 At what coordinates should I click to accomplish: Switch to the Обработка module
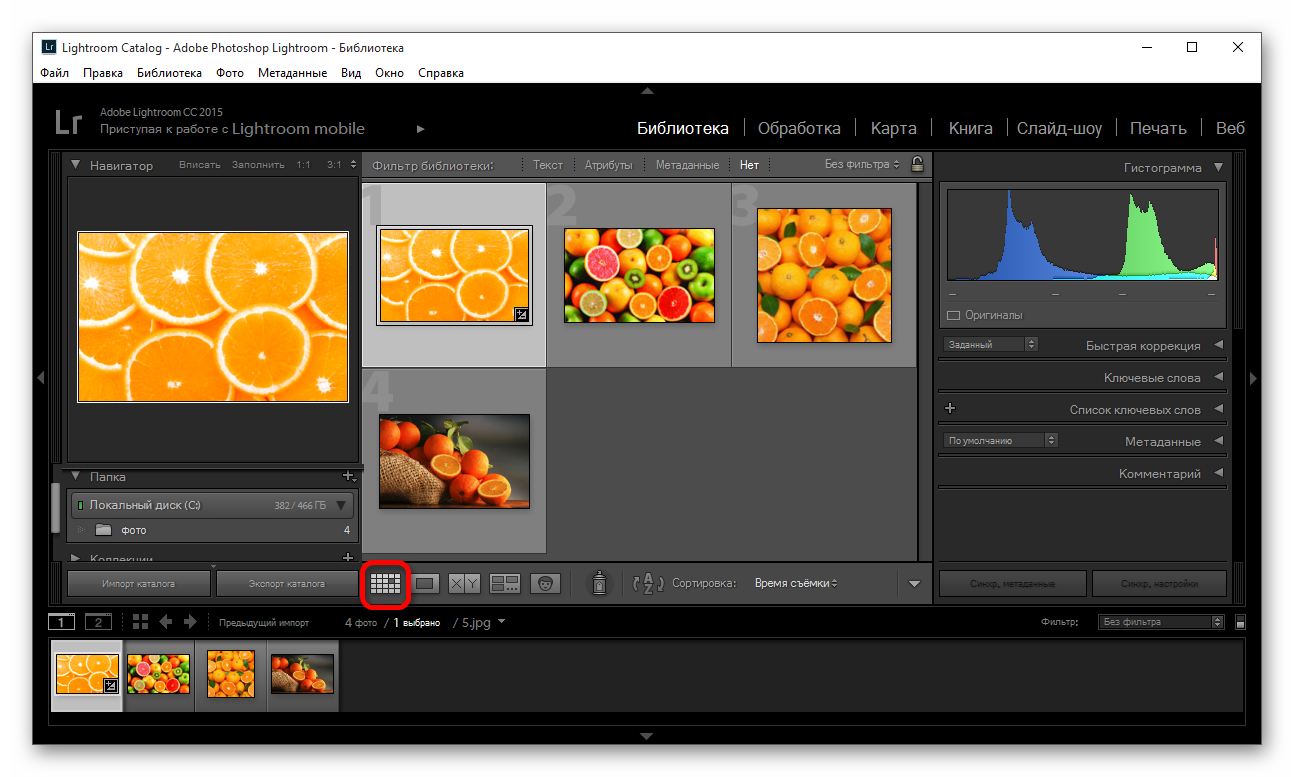pos(798,128)
